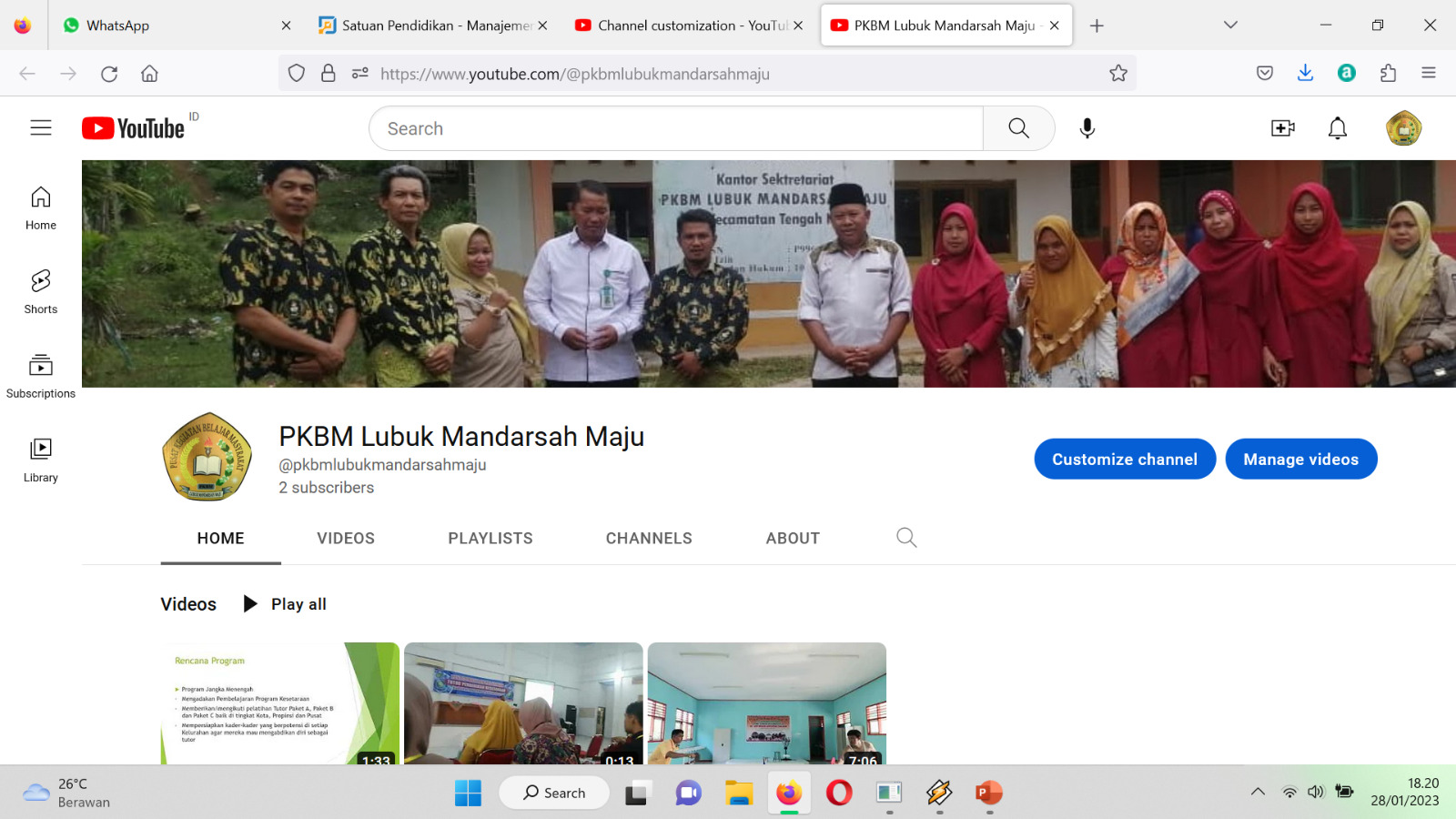Open the 0:13 video thumbnail
1456x819 pixels.
pos(523,703)
